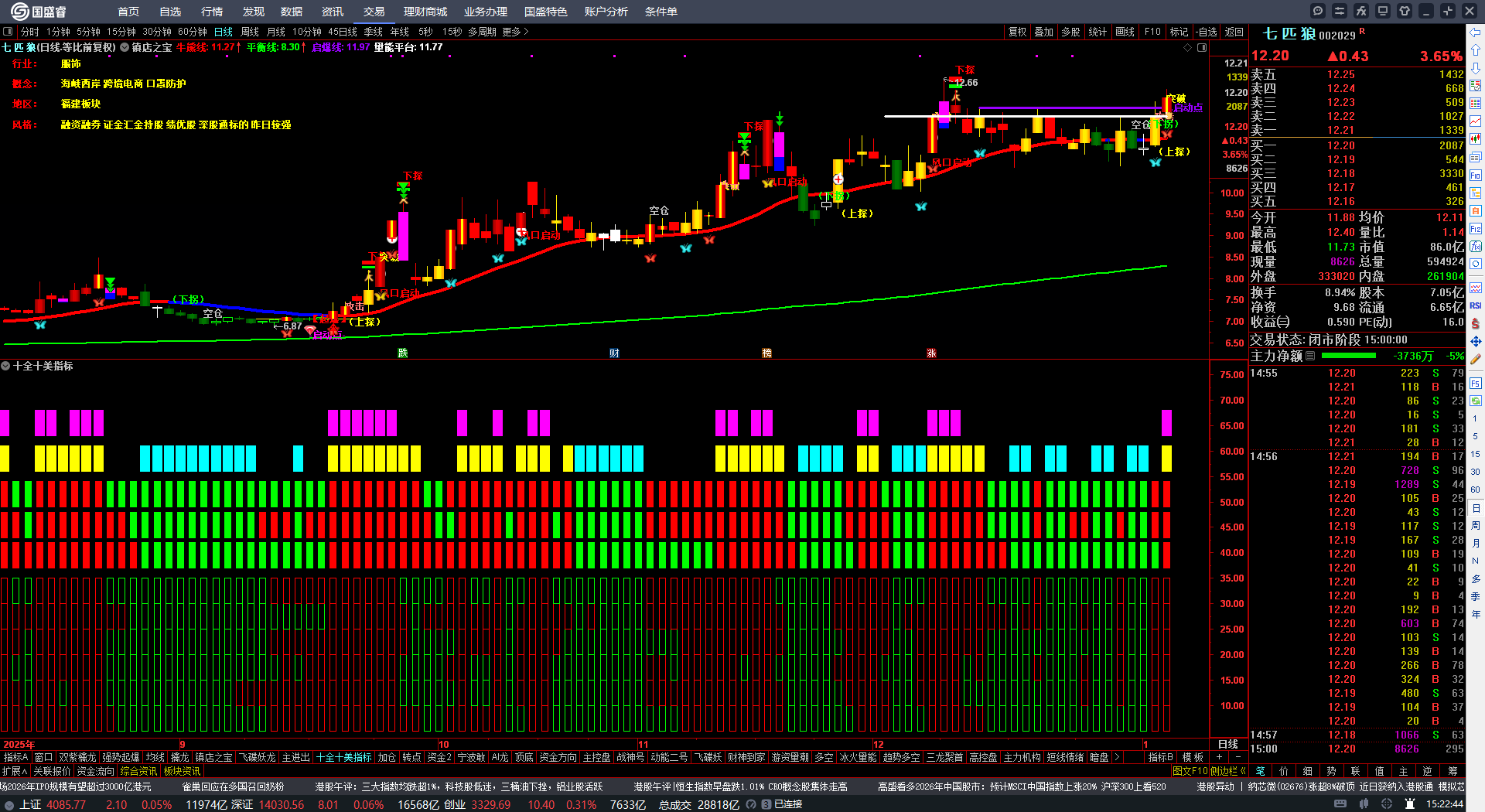Collapse the 十全十美指标 indicator panel circle toggle
Image resolution: width=1485 pixels, height=812 pixels.
(x=6, y=366)
